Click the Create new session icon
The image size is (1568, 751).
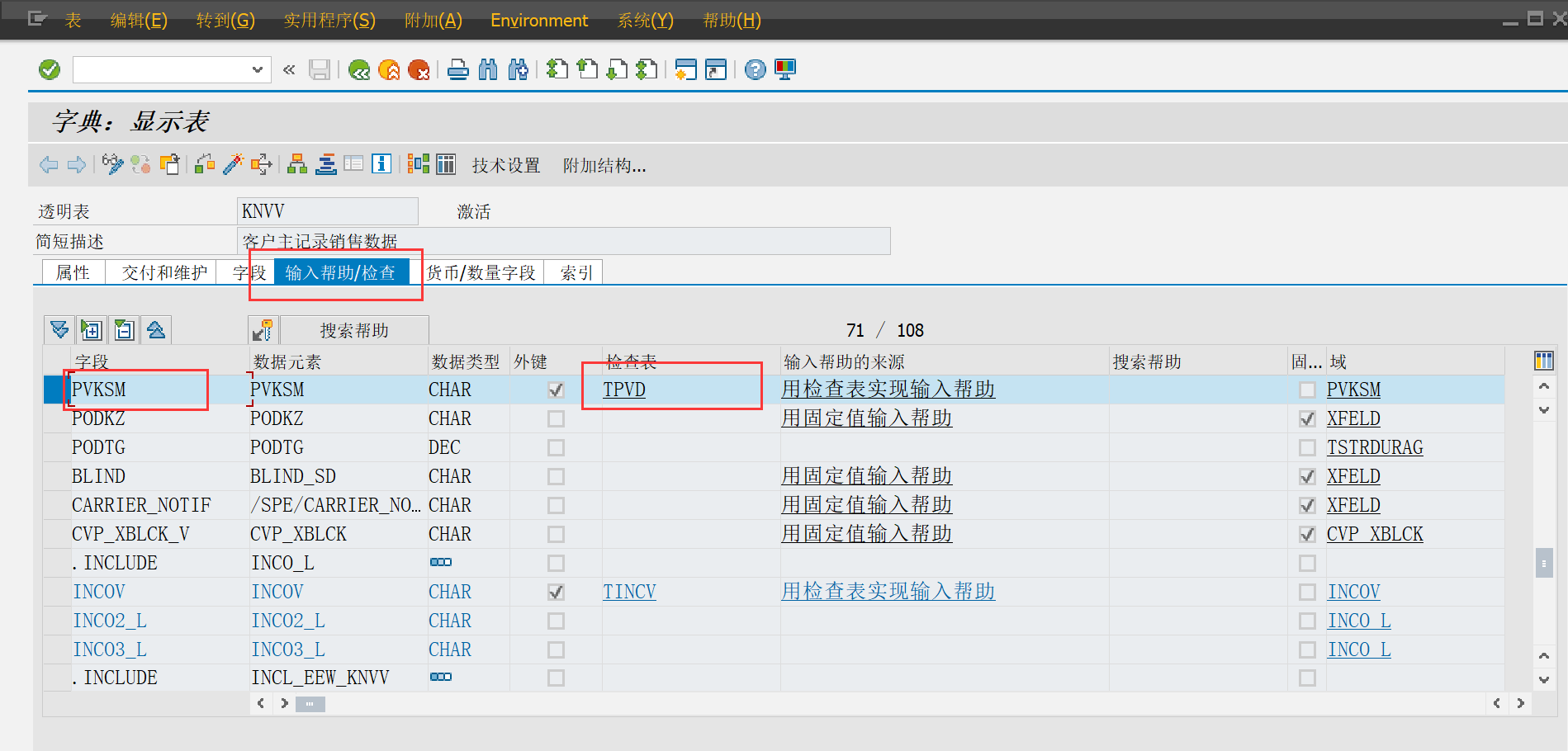coord(686,70)
